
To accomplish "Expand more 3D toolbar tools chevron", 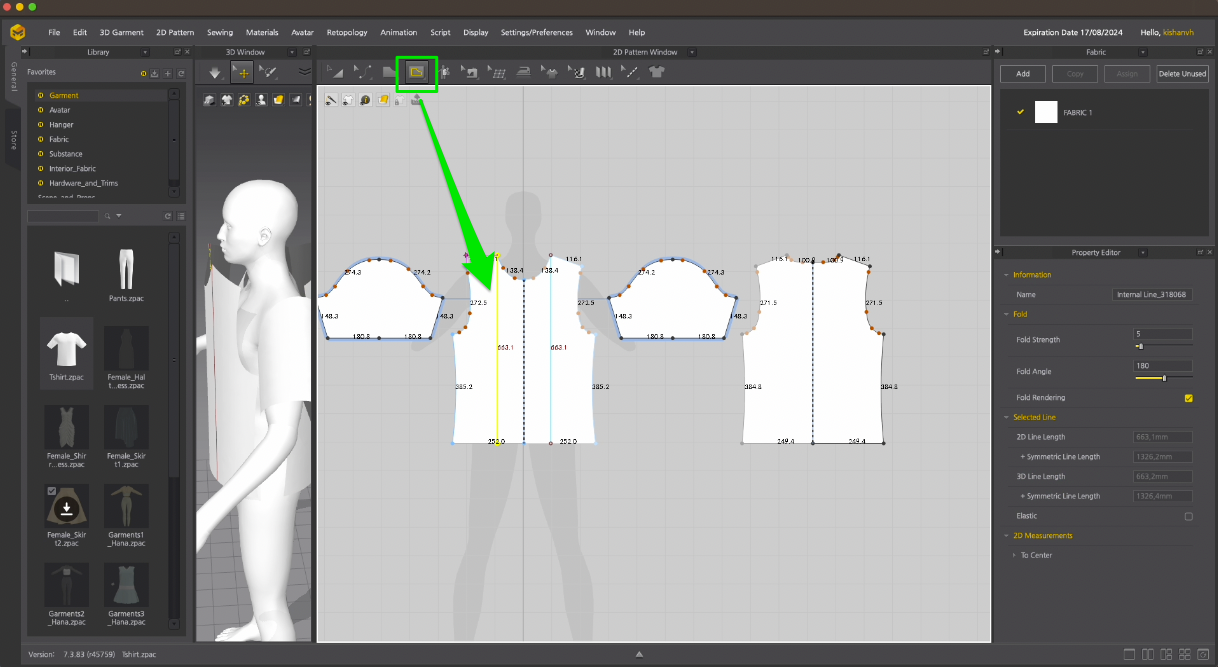I will click(304, 72).
